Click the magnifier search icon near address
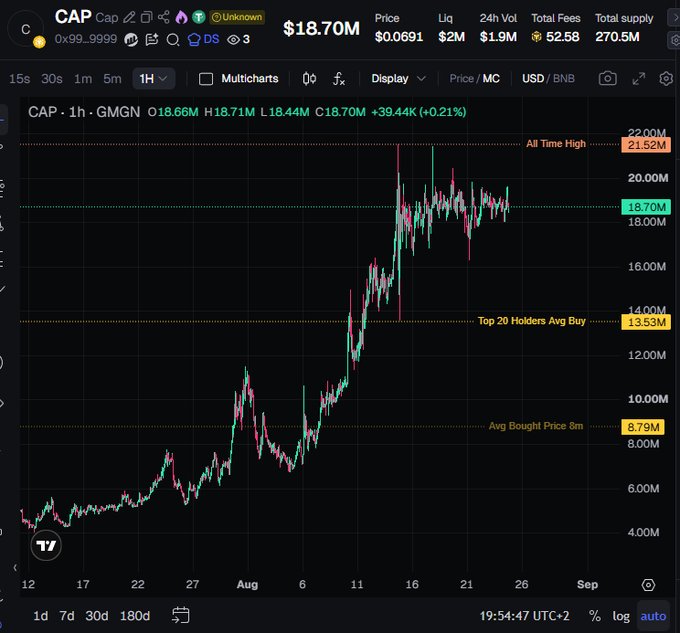 tap(173, 40)
